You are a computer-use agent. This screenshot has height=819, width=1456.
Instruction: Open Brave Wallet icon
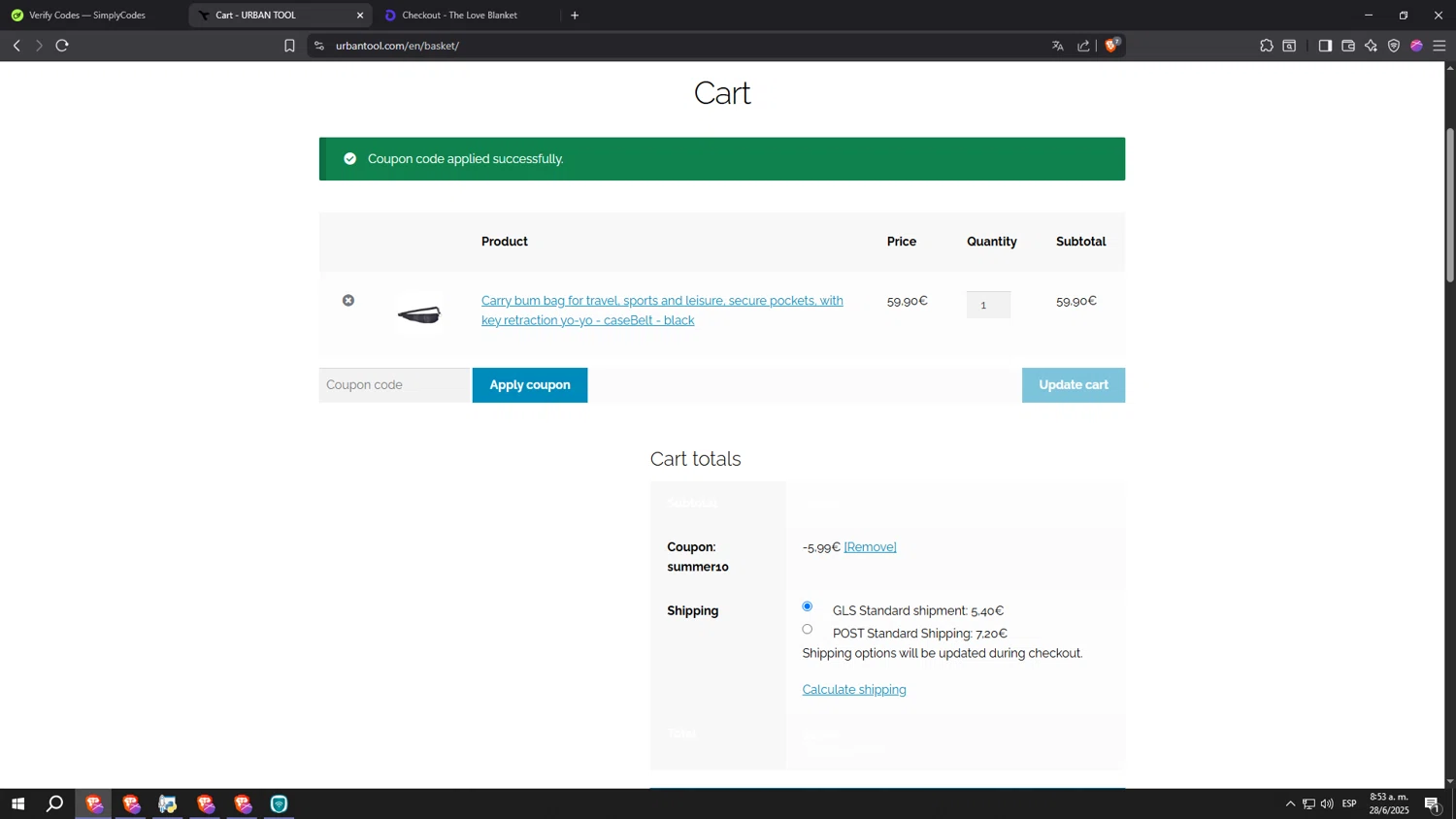(1348, 46)
